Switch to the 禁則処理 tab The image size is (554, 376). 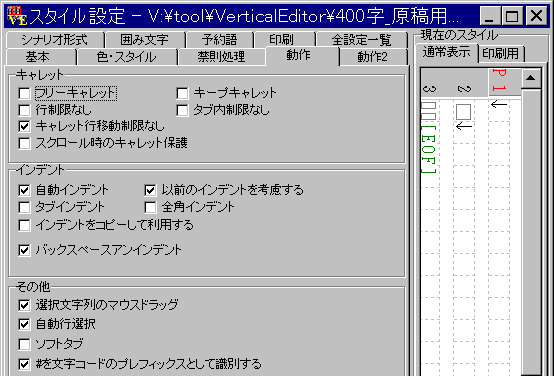(x=222, y=57)
